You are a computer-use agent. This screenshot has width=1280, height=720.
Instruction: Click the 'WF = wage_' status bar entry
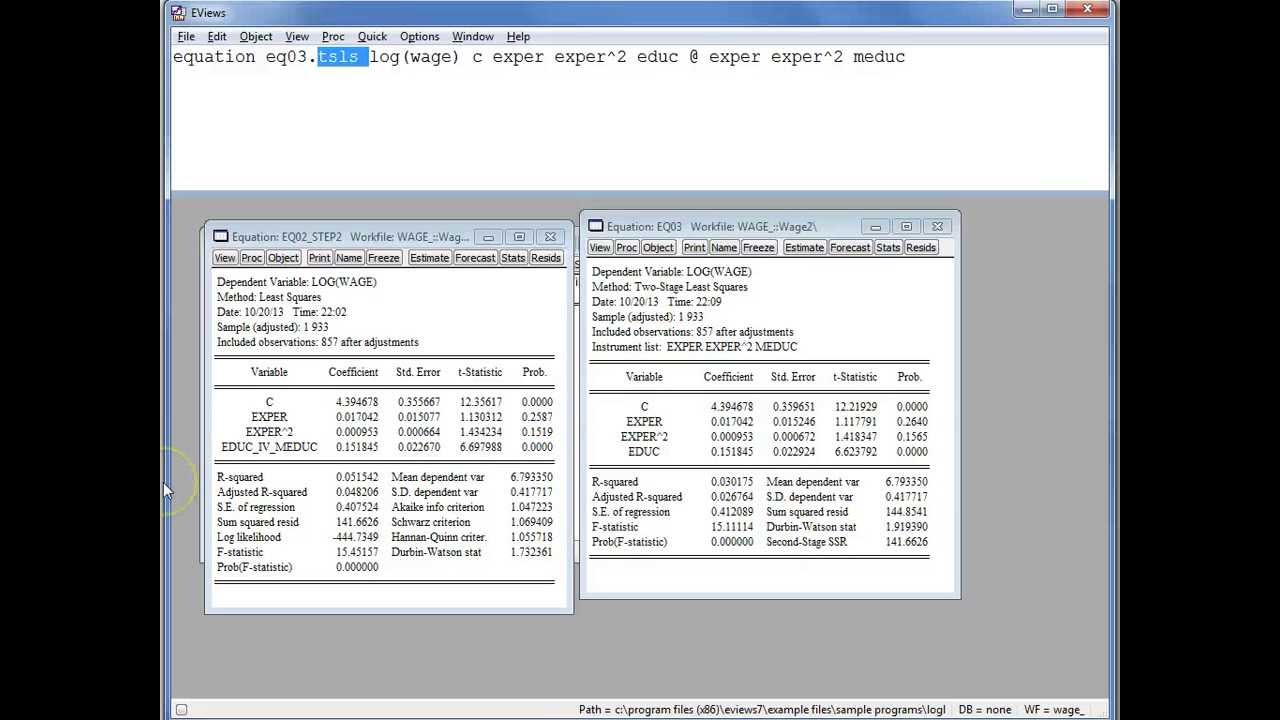1054,710
